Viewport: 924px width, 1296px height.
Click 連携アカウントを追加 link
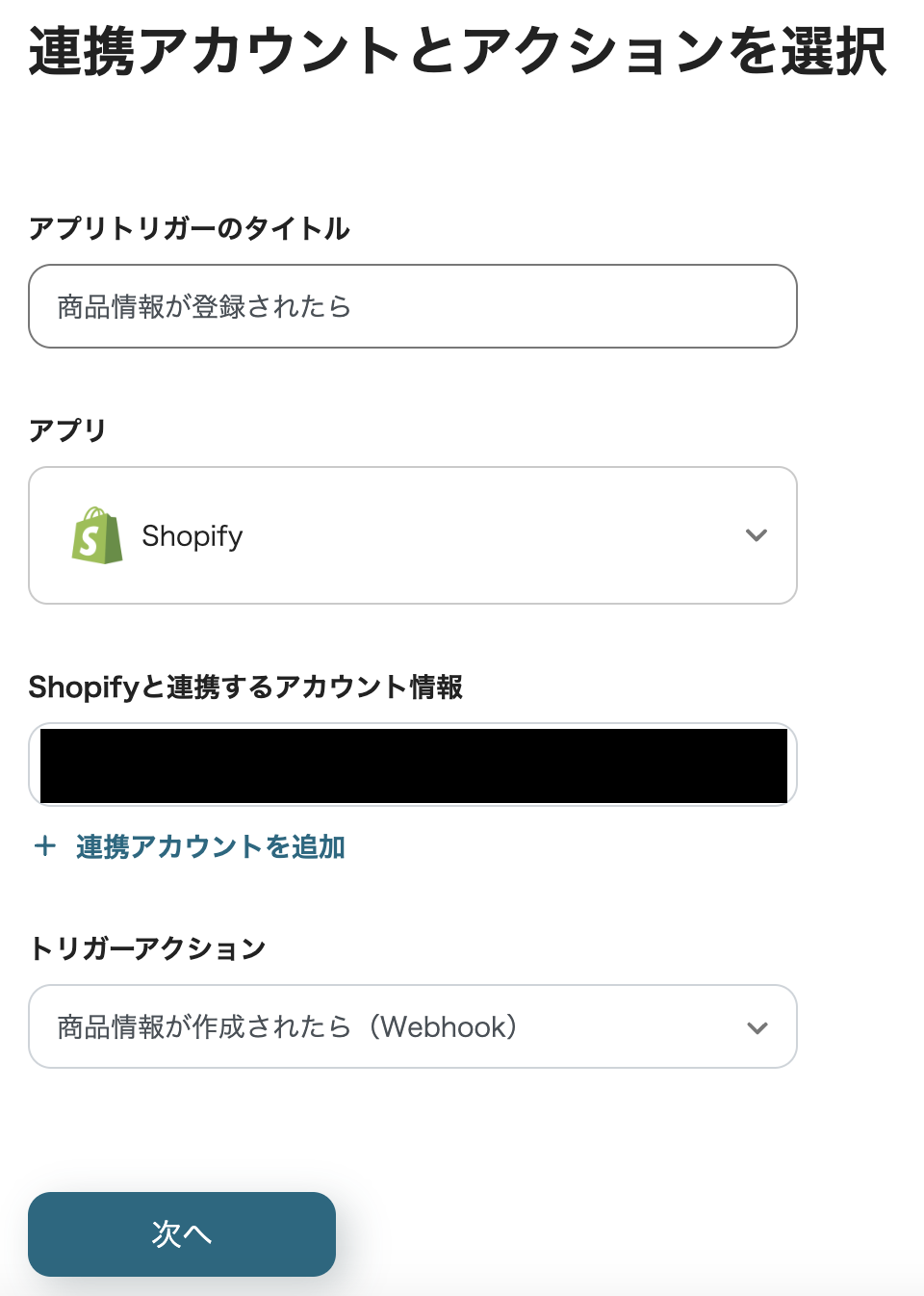point(209,847)
